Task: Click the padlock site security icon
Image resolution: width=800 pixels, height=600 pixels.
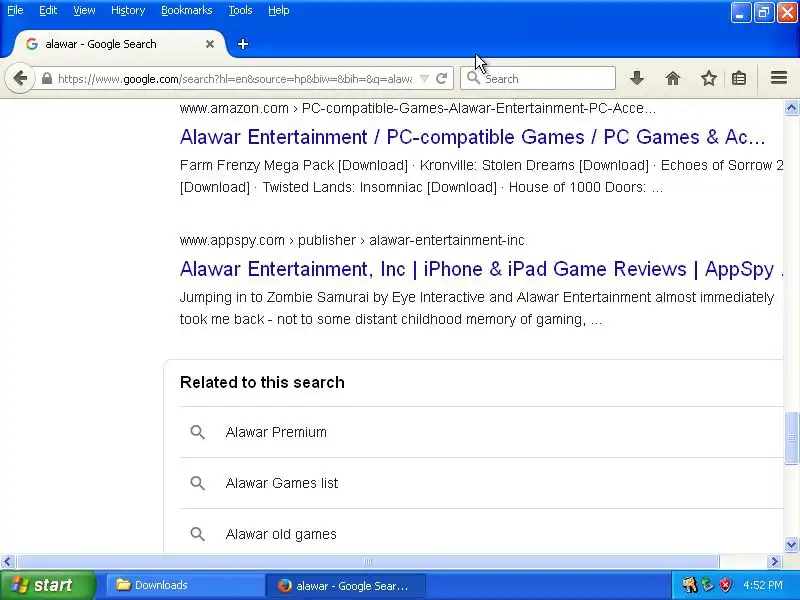Action: point(47,79)
